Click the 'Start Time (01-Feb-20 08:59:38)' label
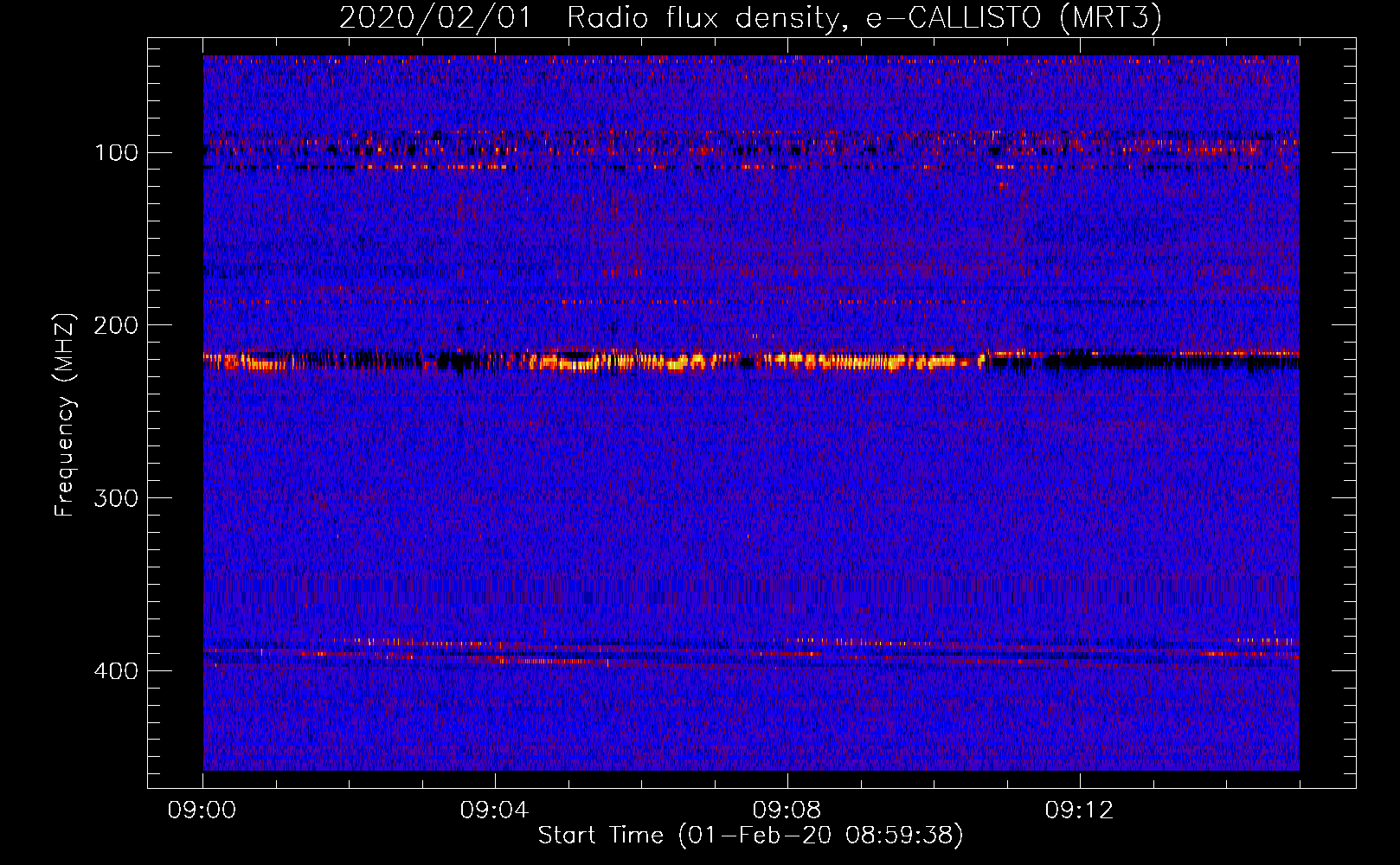 tap(750, 836)
